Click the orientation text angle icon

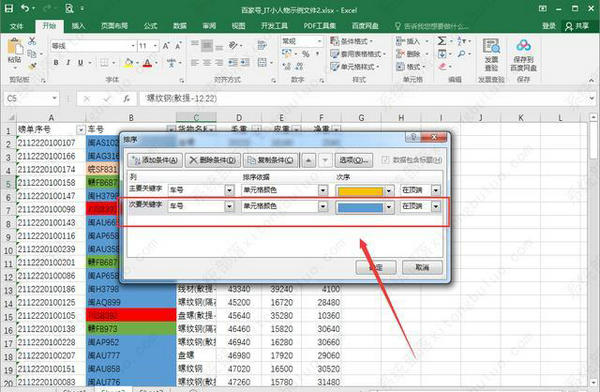pyautogui.click(x=233, y=45)
